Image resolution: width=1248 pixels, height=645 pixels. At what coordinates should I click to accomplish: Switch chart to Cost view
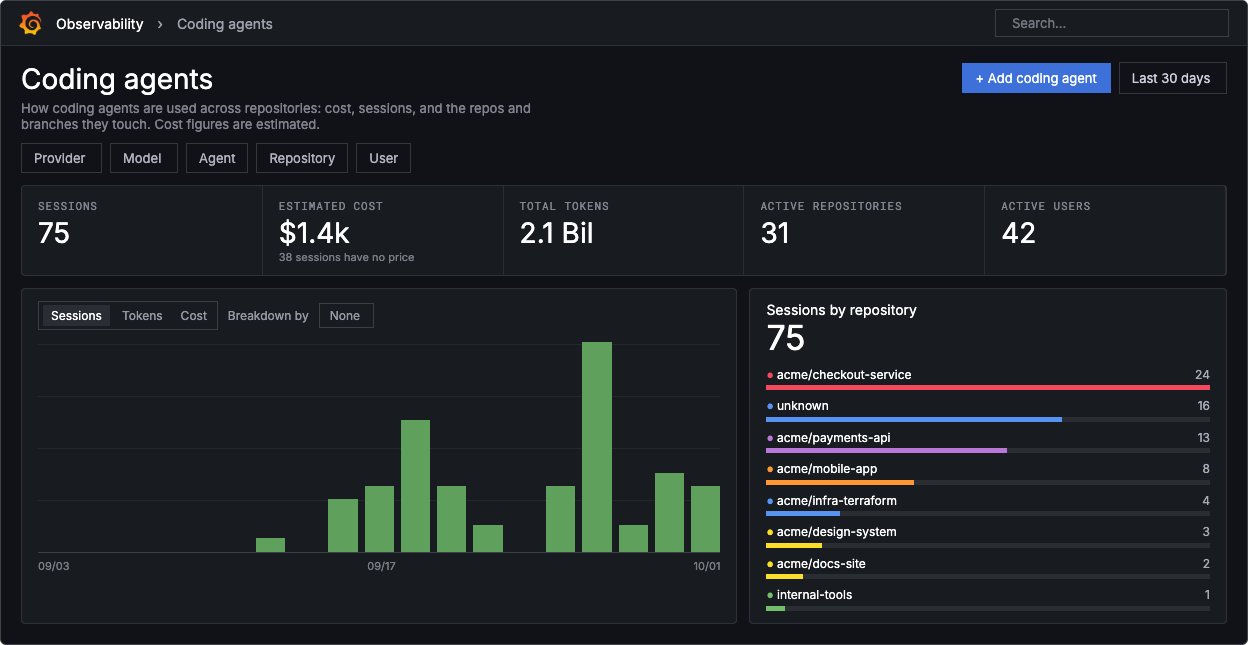point(194,316)
